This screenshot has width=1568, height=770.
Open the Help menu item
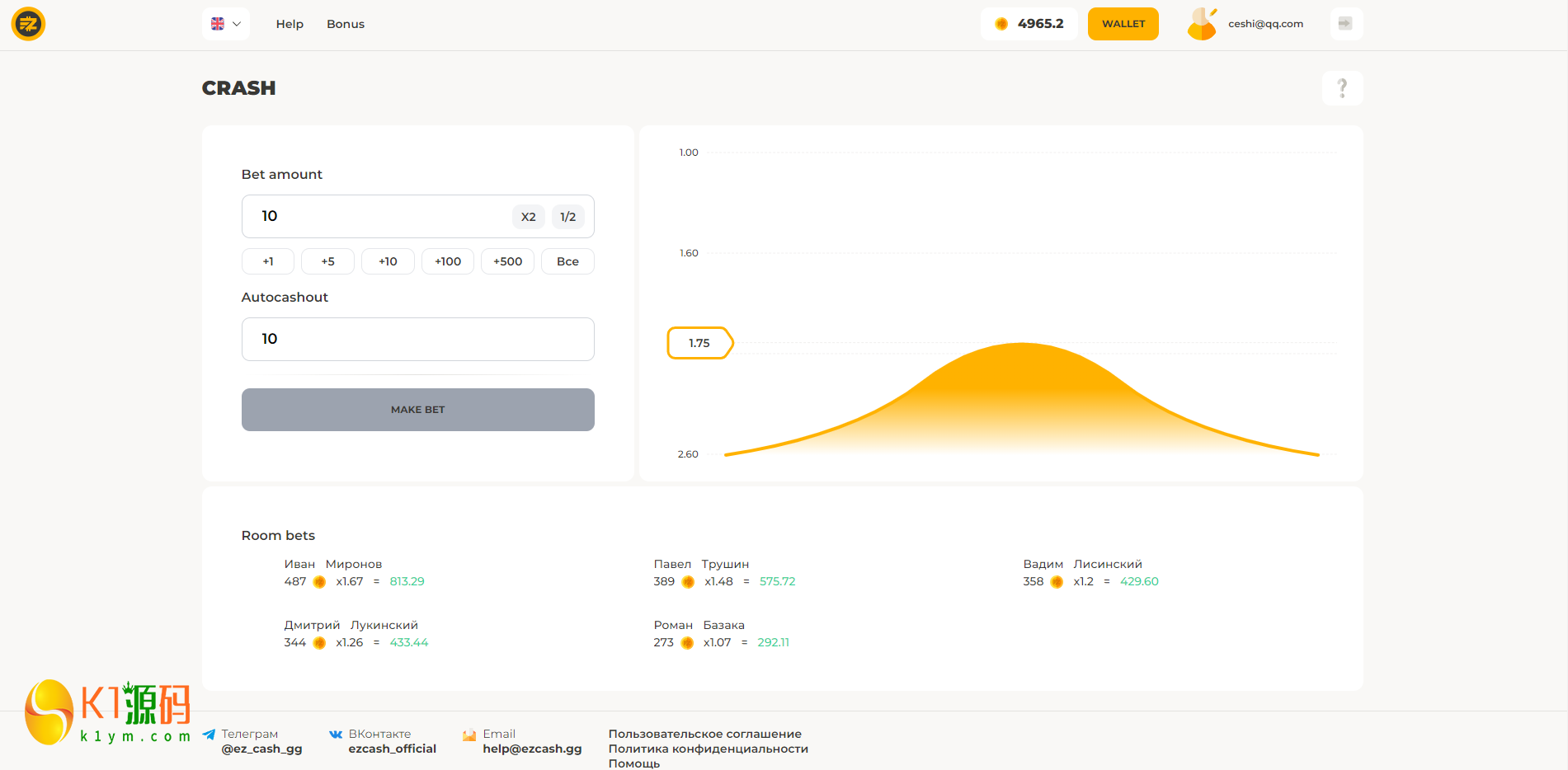pos(290,24)
